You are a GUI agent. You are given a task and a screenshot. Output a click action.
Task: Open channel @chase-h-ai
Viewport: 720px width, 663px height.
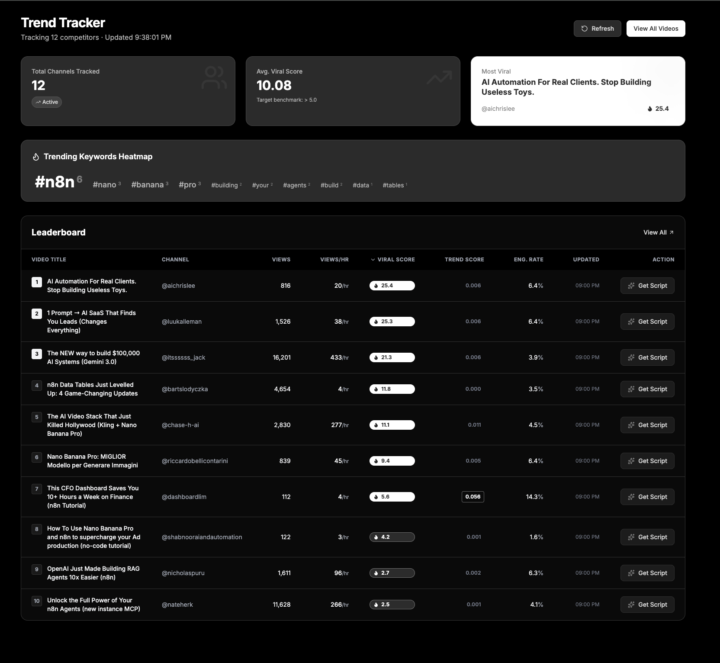coord(180,425)
